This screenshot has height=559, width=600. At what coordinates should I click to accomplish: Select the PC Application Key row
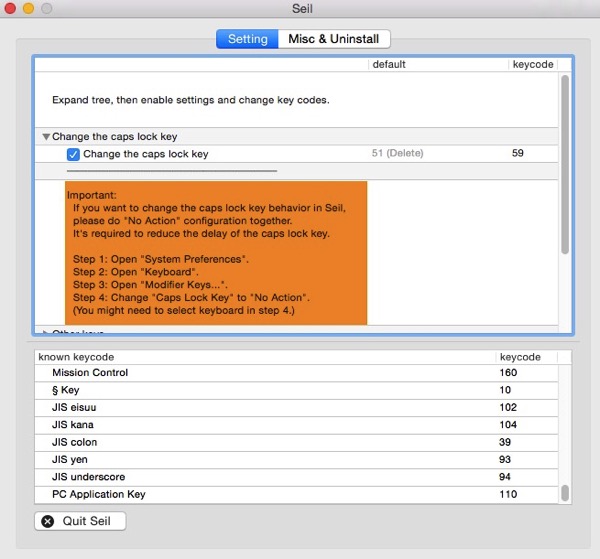pyautogui.click(x=296, y=494)
